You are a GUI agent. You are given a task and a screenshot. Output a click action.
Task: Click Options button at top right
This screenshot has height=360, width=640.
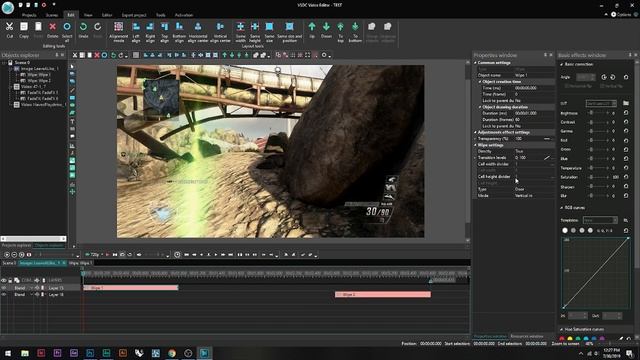pyautogui.click(x=622, y=14)
